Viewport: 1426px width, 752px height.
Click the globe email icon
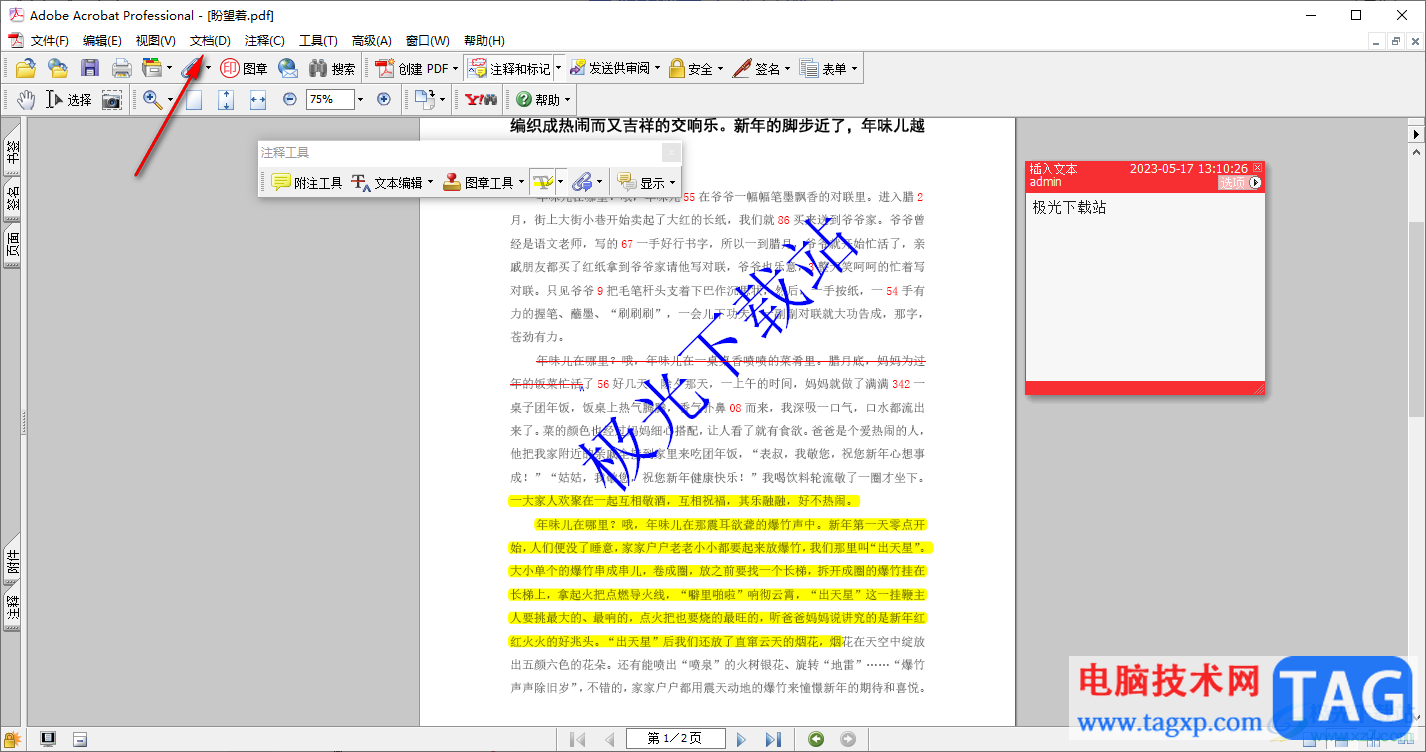(x=288, y=69)
